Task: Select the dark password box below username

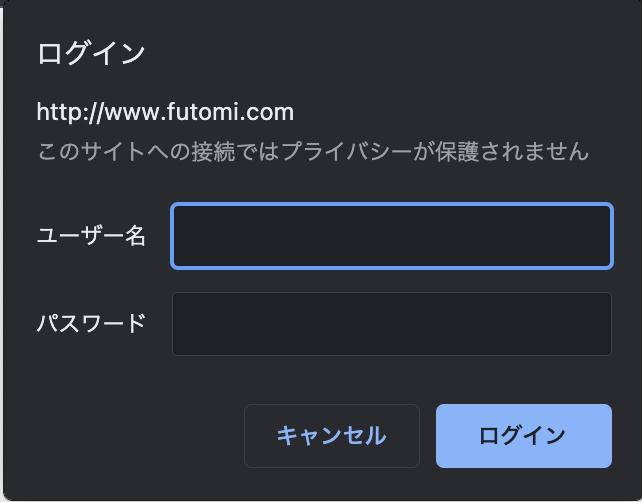Action: 392,324
